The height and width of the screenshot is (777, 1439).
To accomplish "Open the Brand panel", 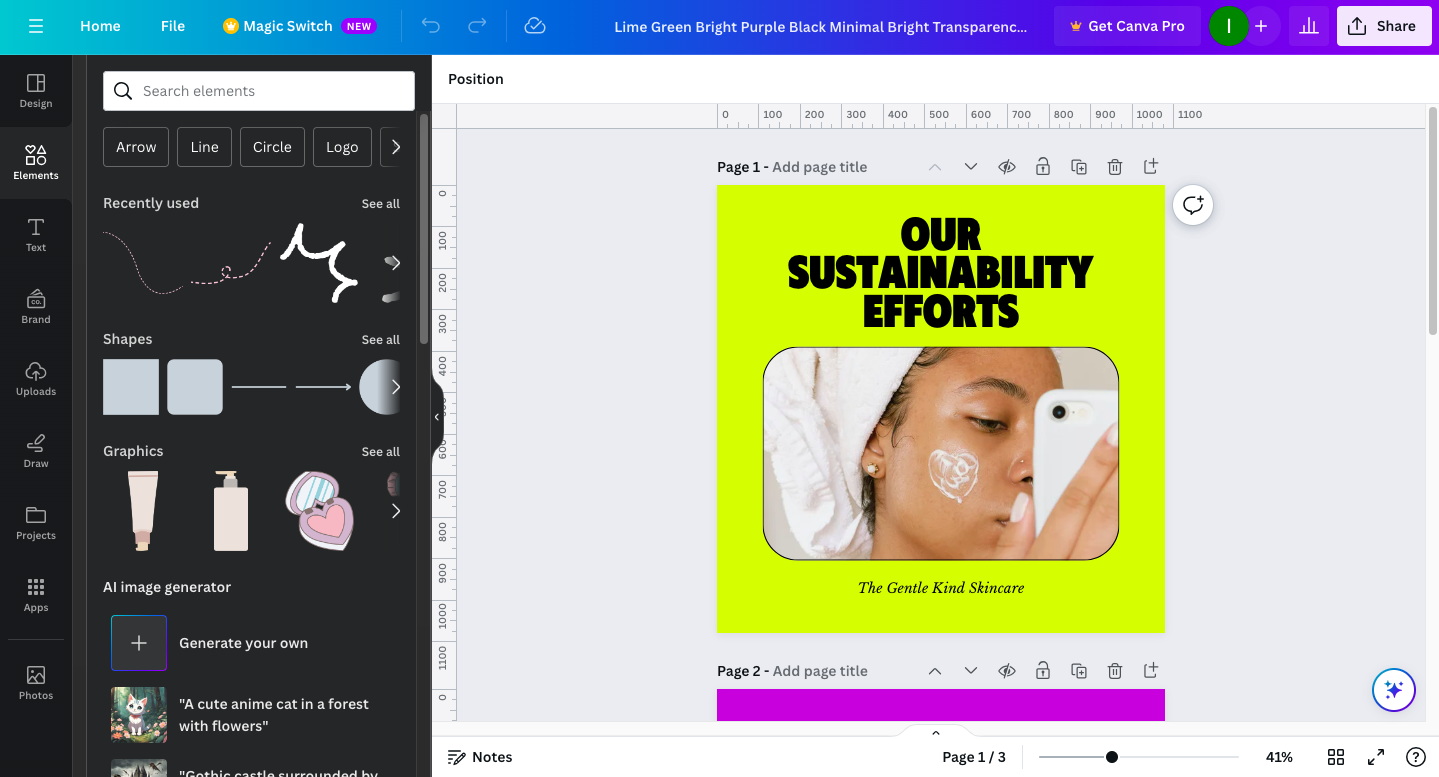I will pos(36,307).
